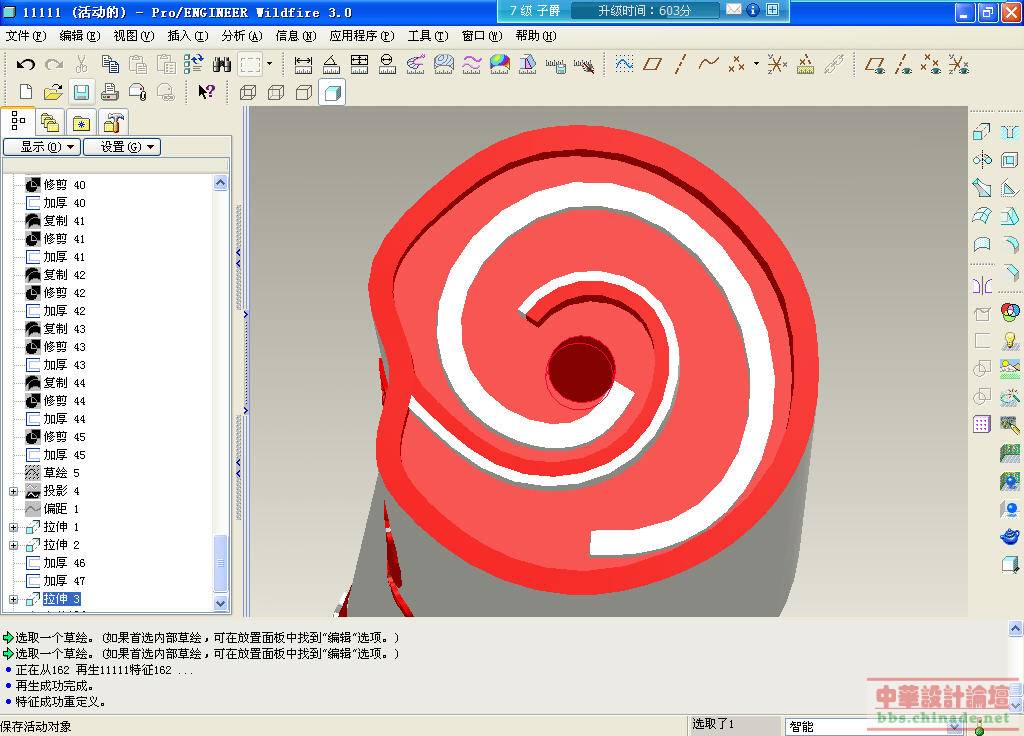Open the selection box dropdown arrow
Viewport: 1024px width, 736px height.
tap(269, 64)
